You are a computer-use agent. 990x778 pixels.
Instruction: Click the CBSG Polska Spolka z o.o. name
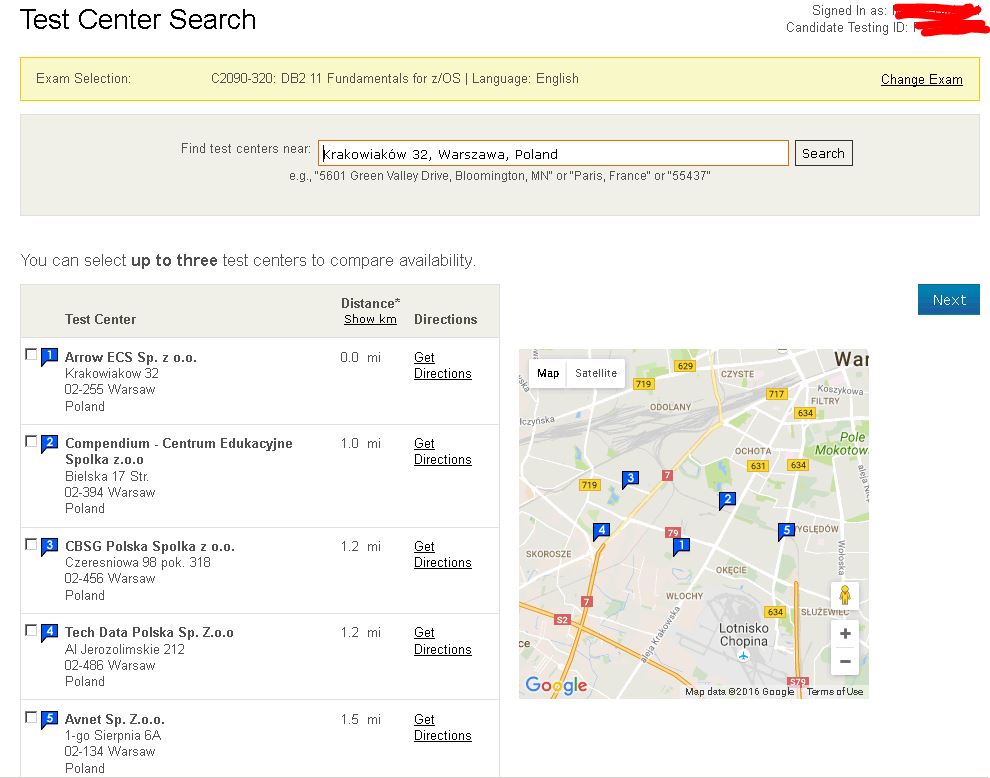150,546
